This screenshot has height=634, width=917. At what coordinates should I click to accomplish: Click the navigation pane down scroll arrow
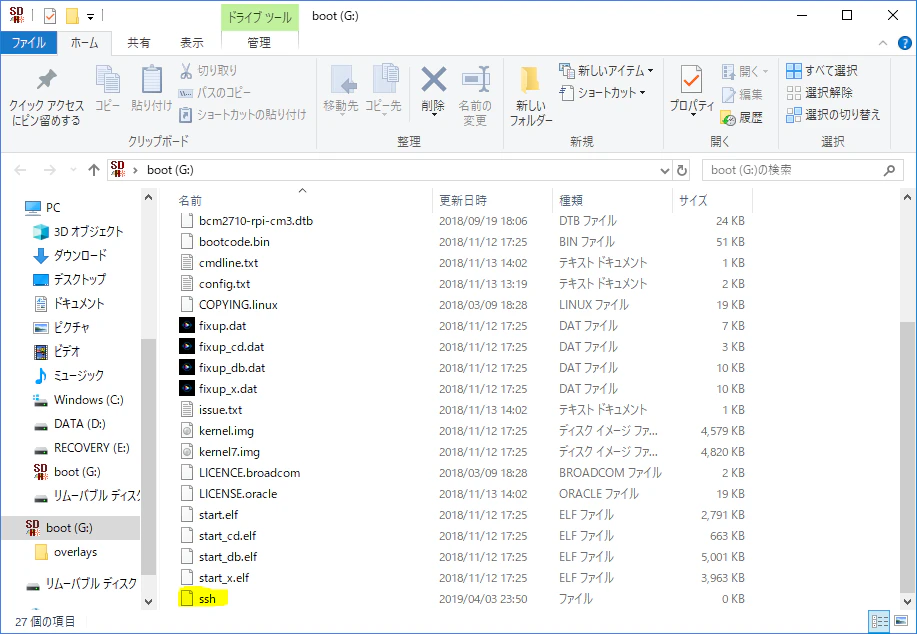coord(149,601)
